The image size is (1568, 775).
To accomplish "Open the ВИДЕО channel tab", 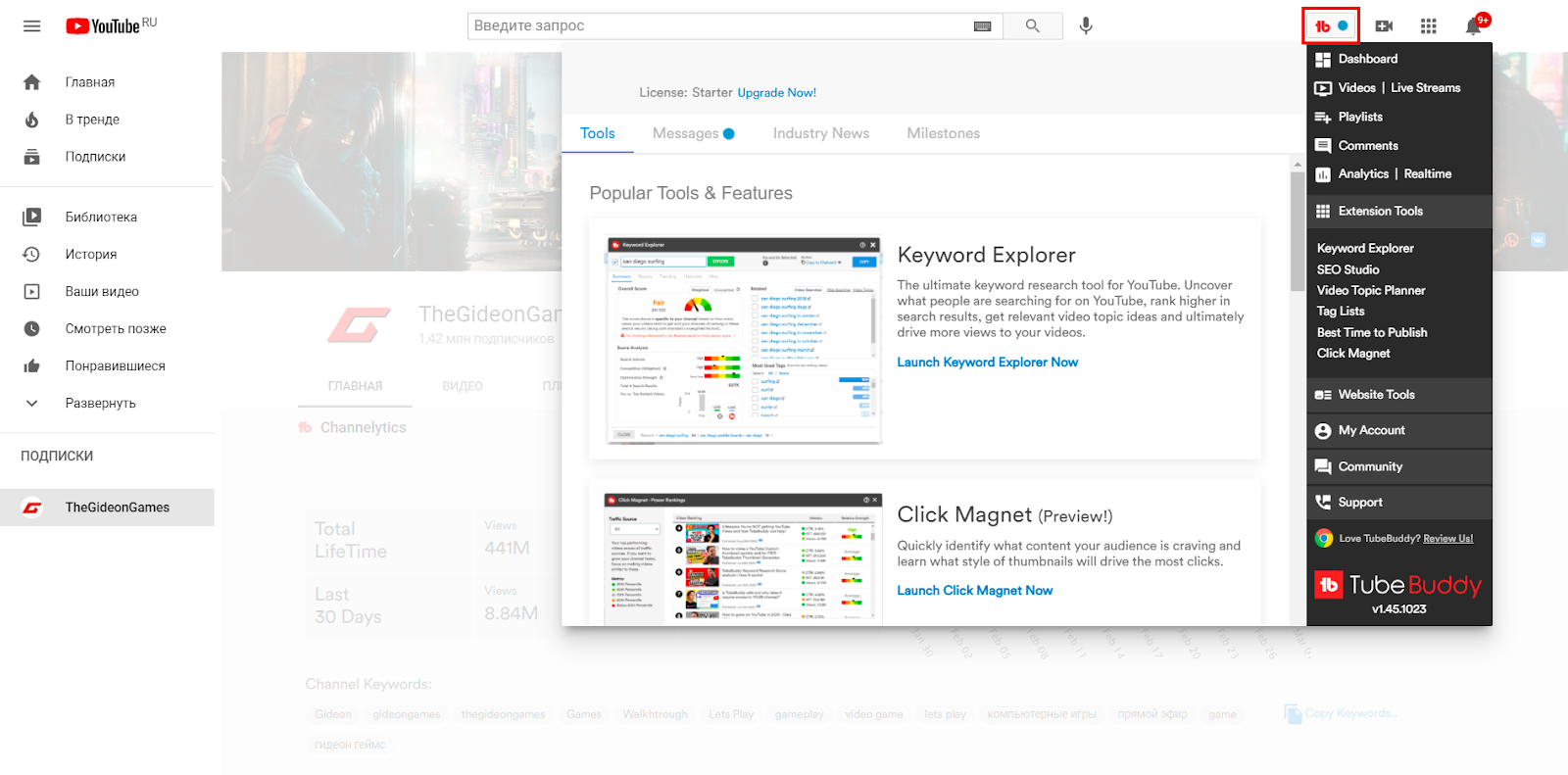I will coord(463,386).
